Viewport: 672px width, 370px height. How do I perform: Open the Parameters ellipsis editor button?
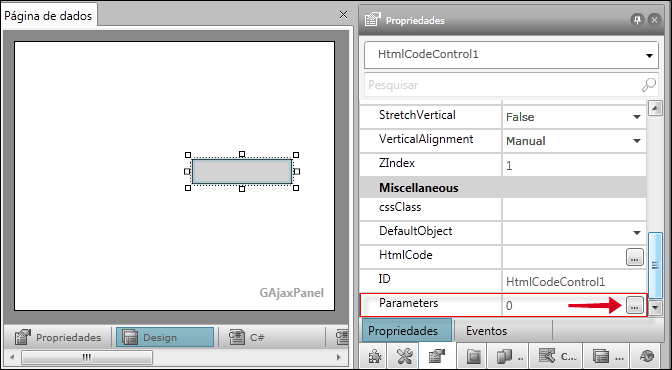pos(635,306)
